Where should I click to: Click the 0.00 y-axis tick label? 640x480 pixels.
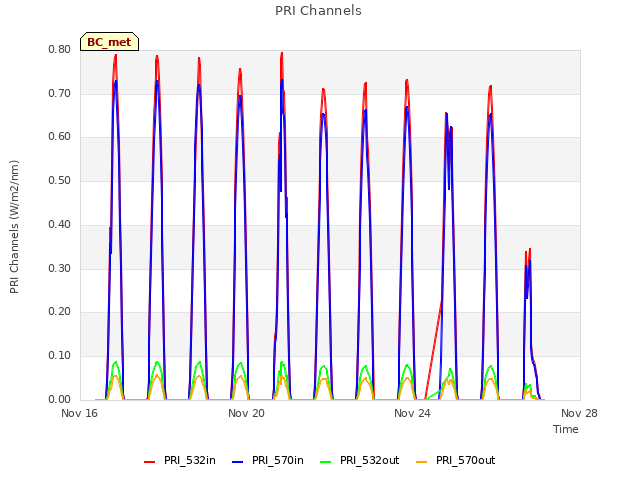pos(60,400)
